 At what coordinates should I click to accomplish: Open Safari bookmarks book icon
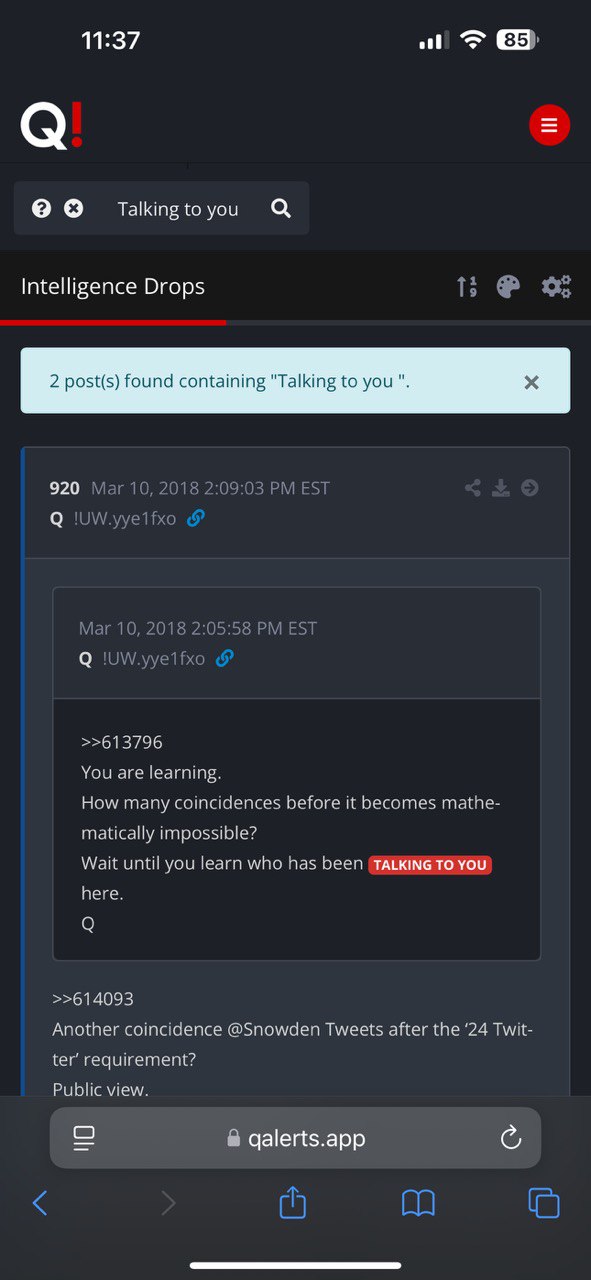click(418, 1203)
